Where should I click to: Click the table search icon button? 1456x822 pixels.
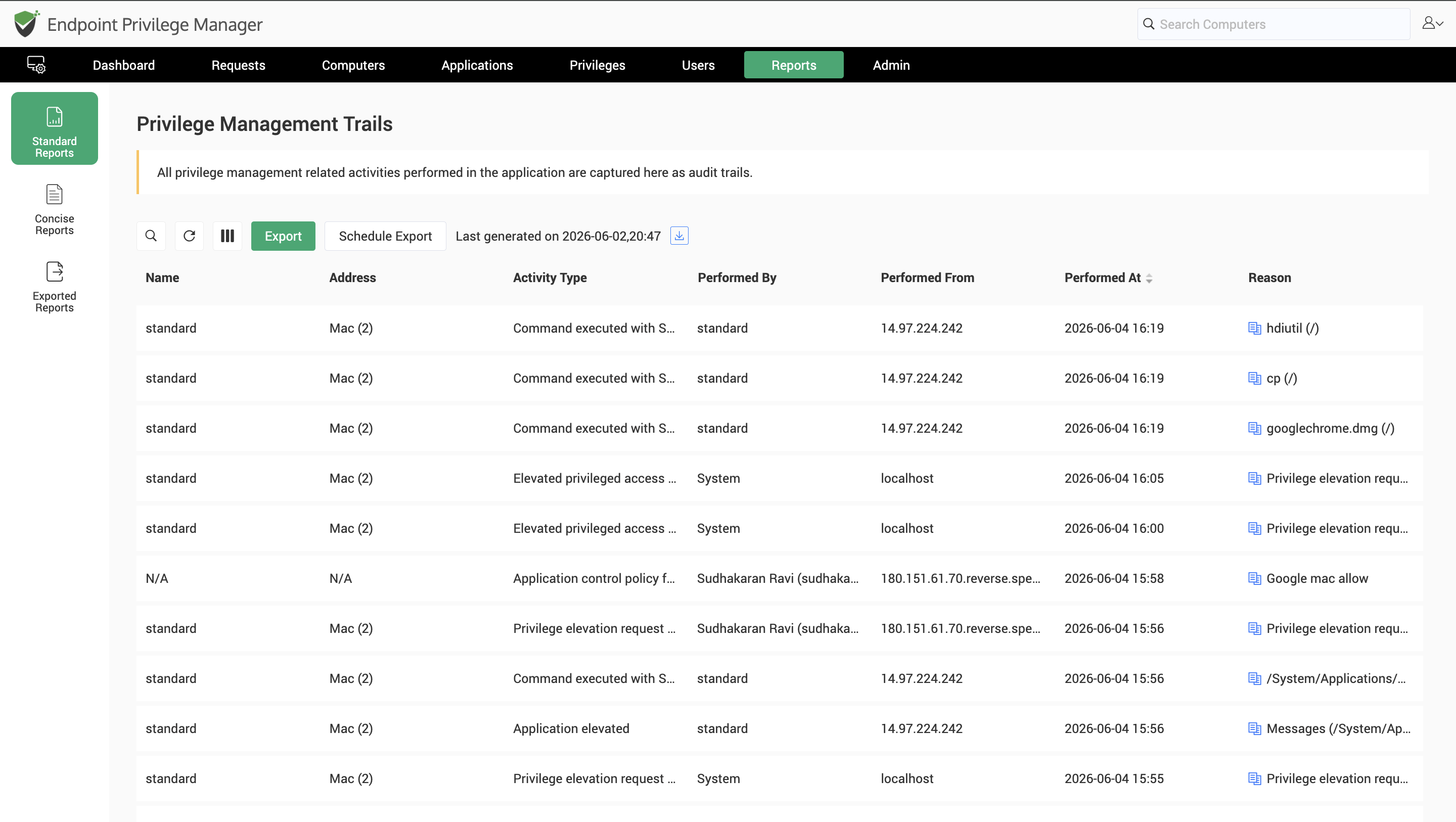coord(151,236)
